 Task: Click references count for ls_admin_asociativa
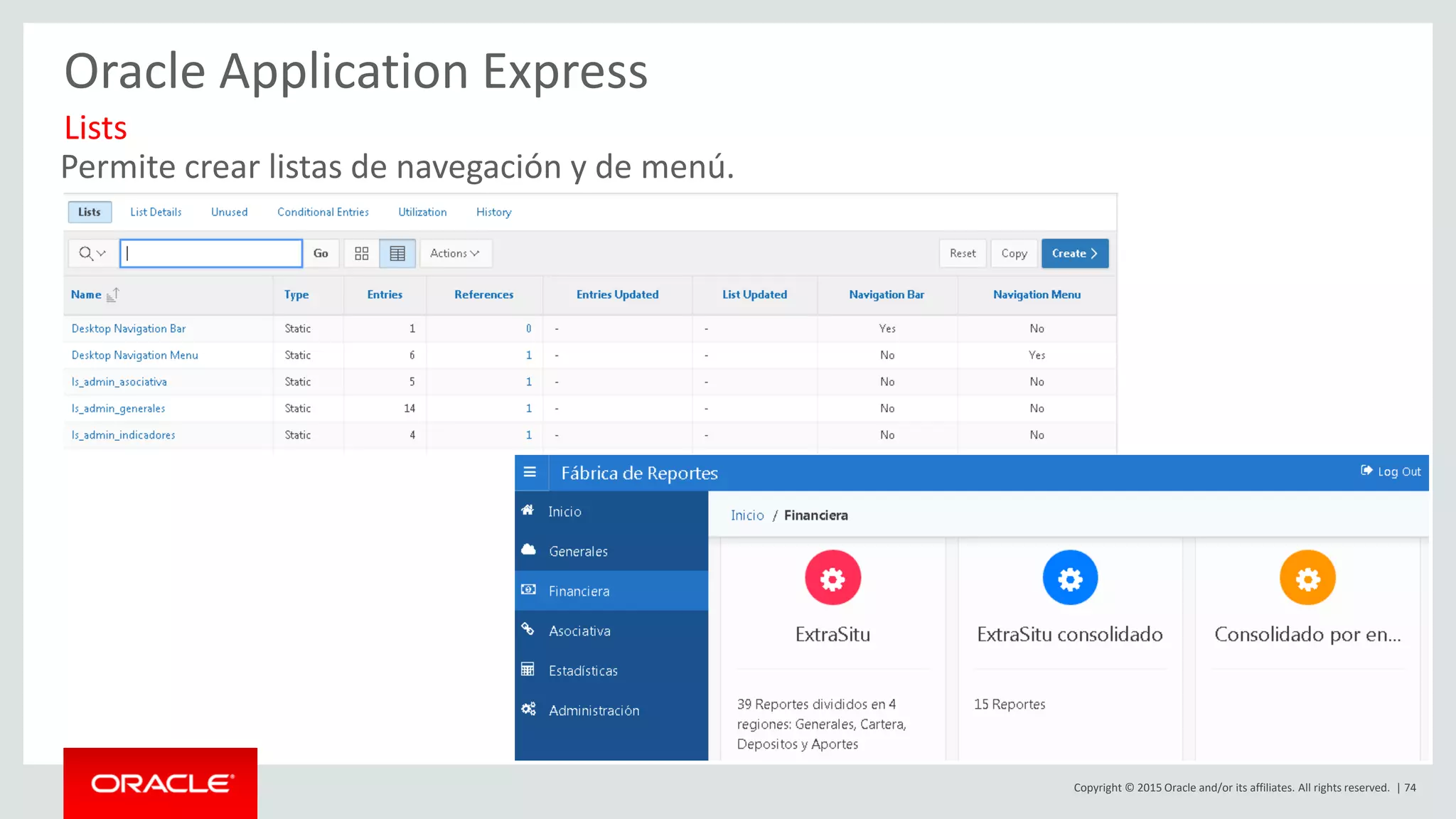528,382
